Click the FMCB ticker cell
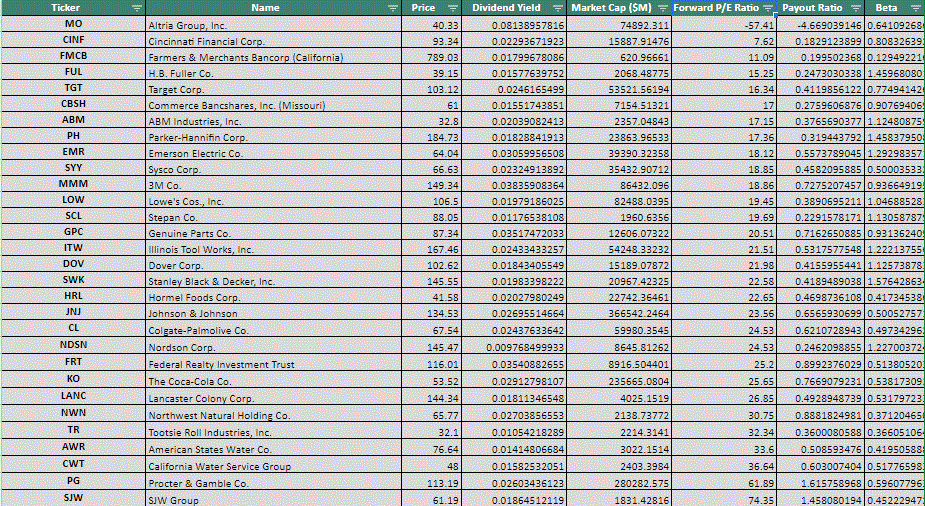The width and height of the screenshot is (925, 506). click(73, 55)
